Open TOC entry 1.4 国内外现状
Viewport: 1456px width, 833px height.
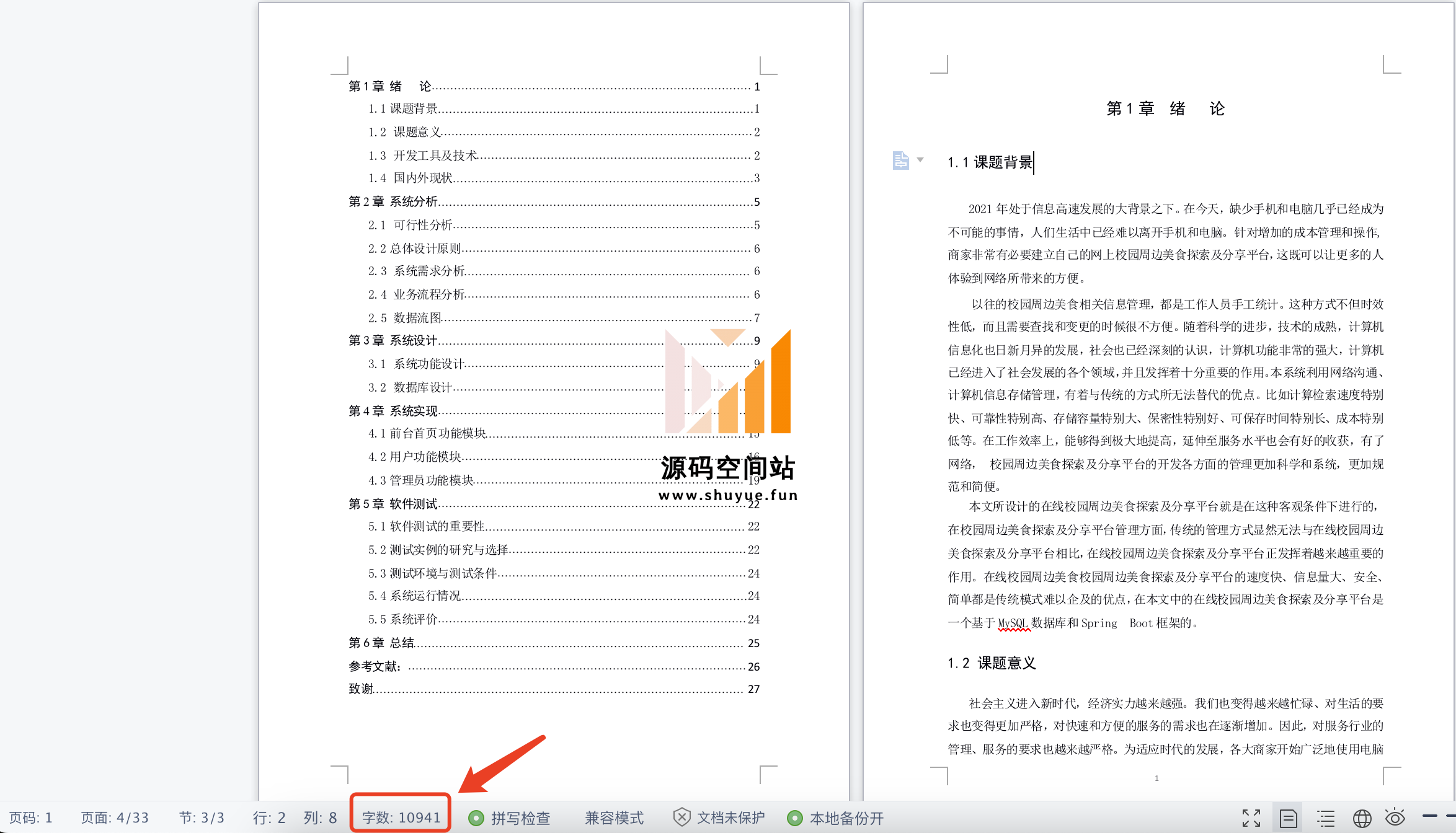[x=564, y=178]
